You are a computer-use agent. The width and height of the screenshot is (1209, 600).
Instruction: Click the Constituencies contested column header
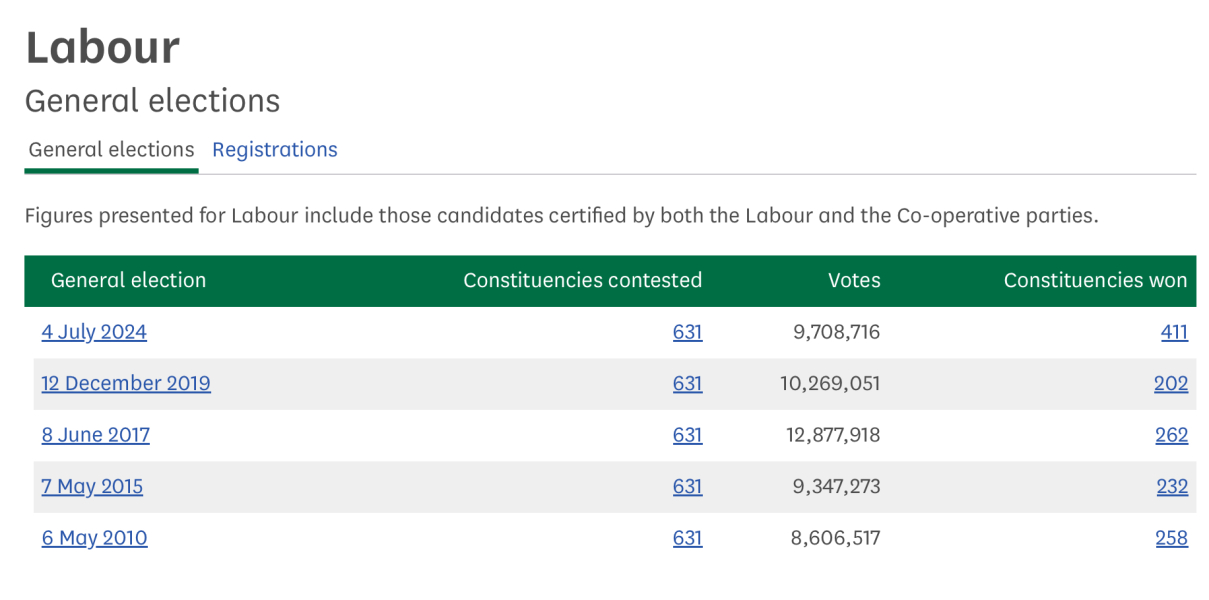[582, 281]
